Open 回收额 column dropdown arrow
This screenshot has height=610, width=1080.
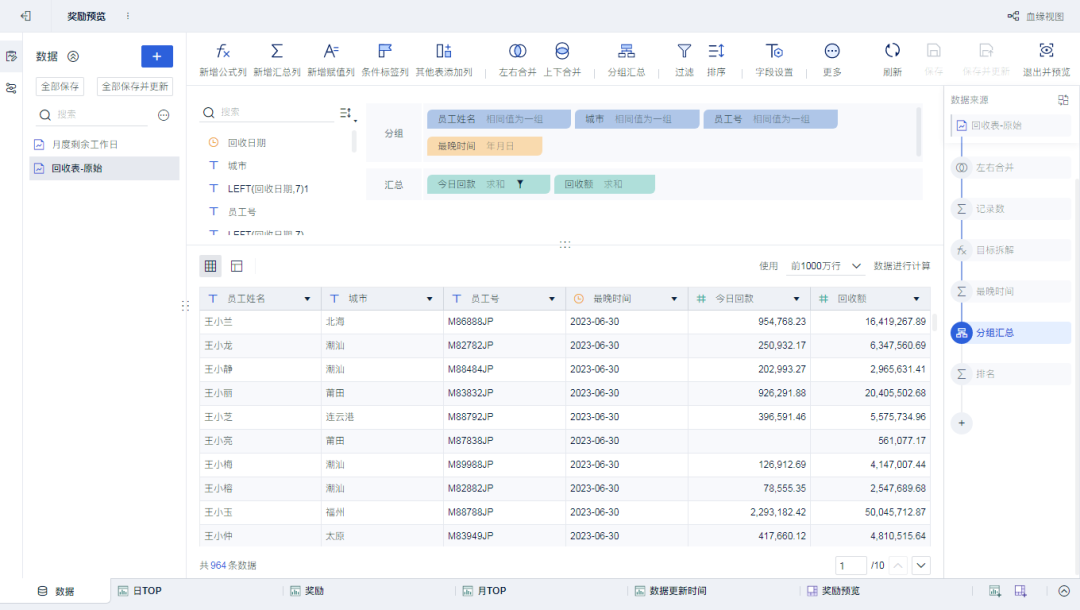tap(917, 299)
